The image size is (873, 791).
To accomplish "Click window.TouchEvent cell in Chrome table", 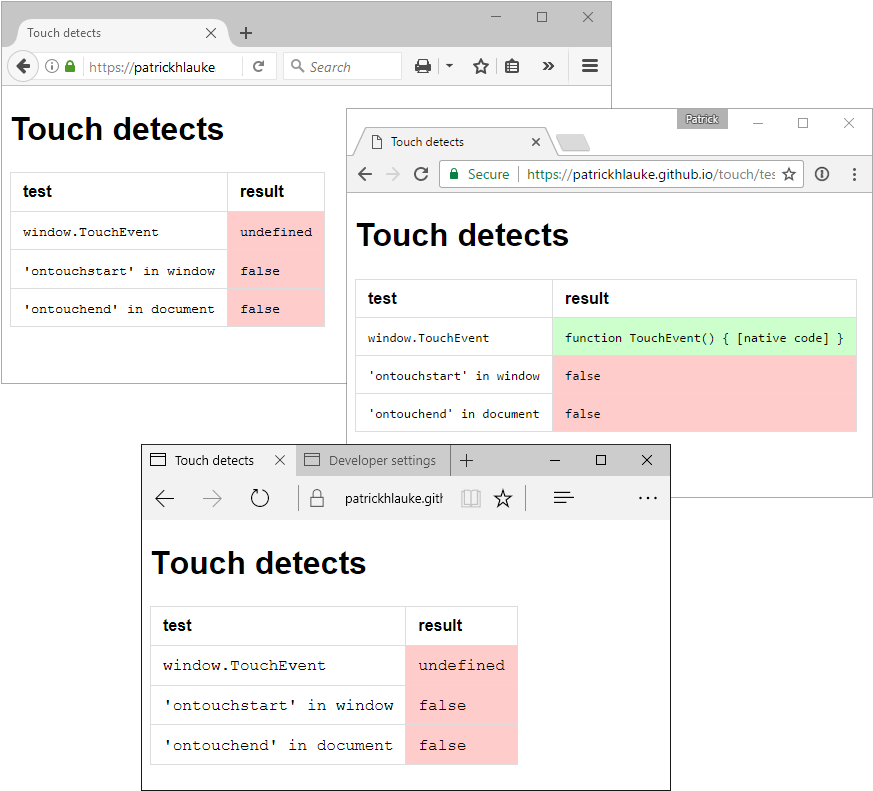I will pos(454,338).
